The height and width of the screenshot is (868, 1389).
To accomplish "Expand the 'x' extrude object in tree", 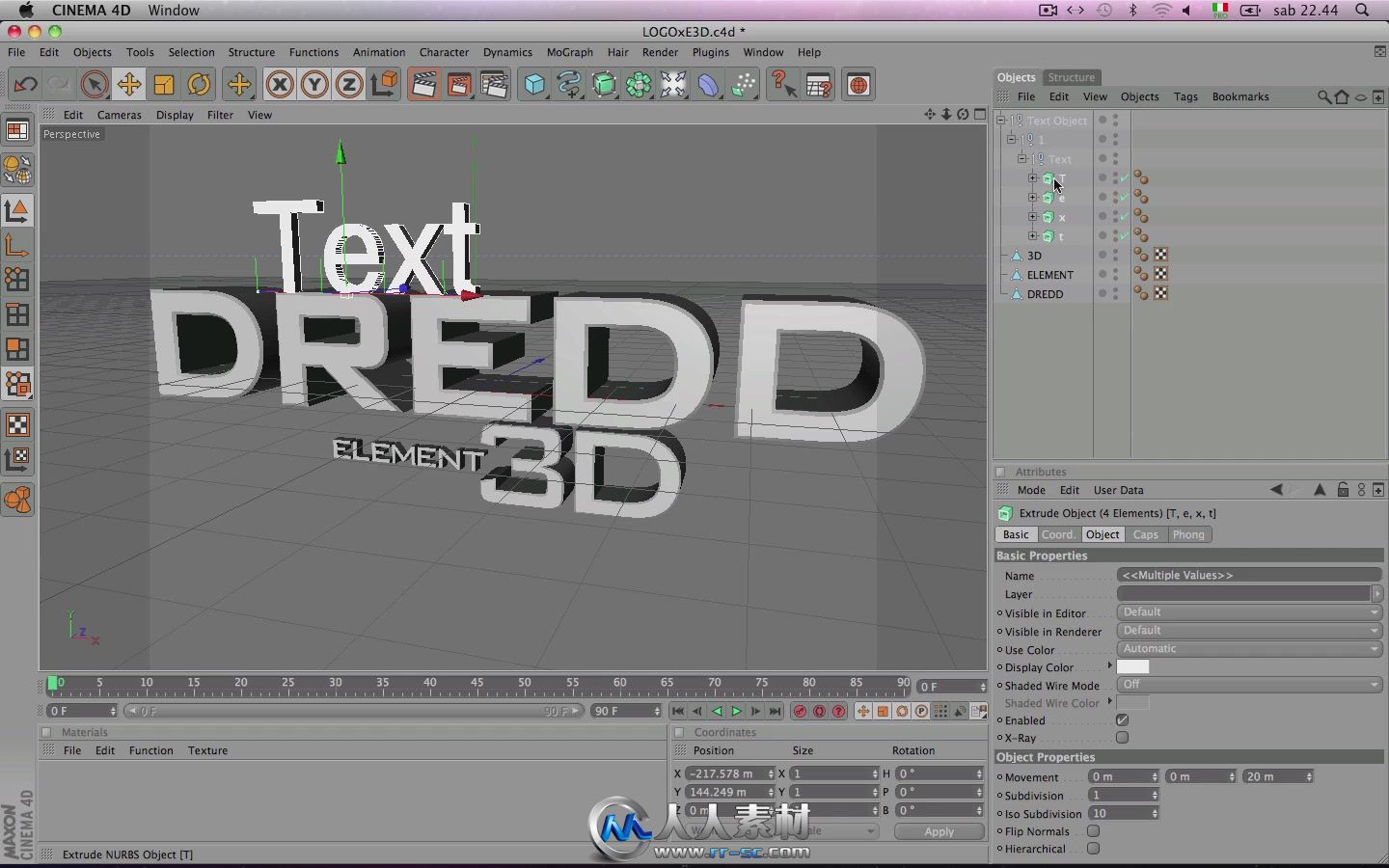I will pyautogui.click(x=1032, y=216).
